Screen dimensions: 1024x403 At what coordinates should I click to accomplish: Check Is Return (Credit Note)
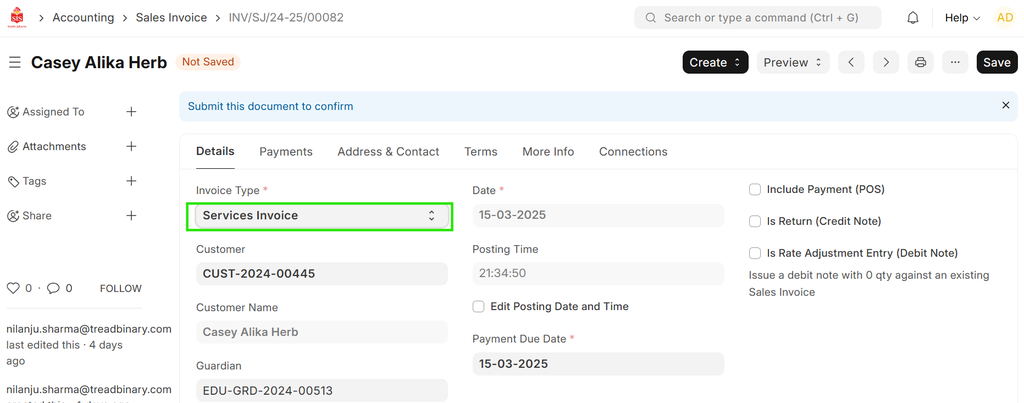[x=756, y=221]
